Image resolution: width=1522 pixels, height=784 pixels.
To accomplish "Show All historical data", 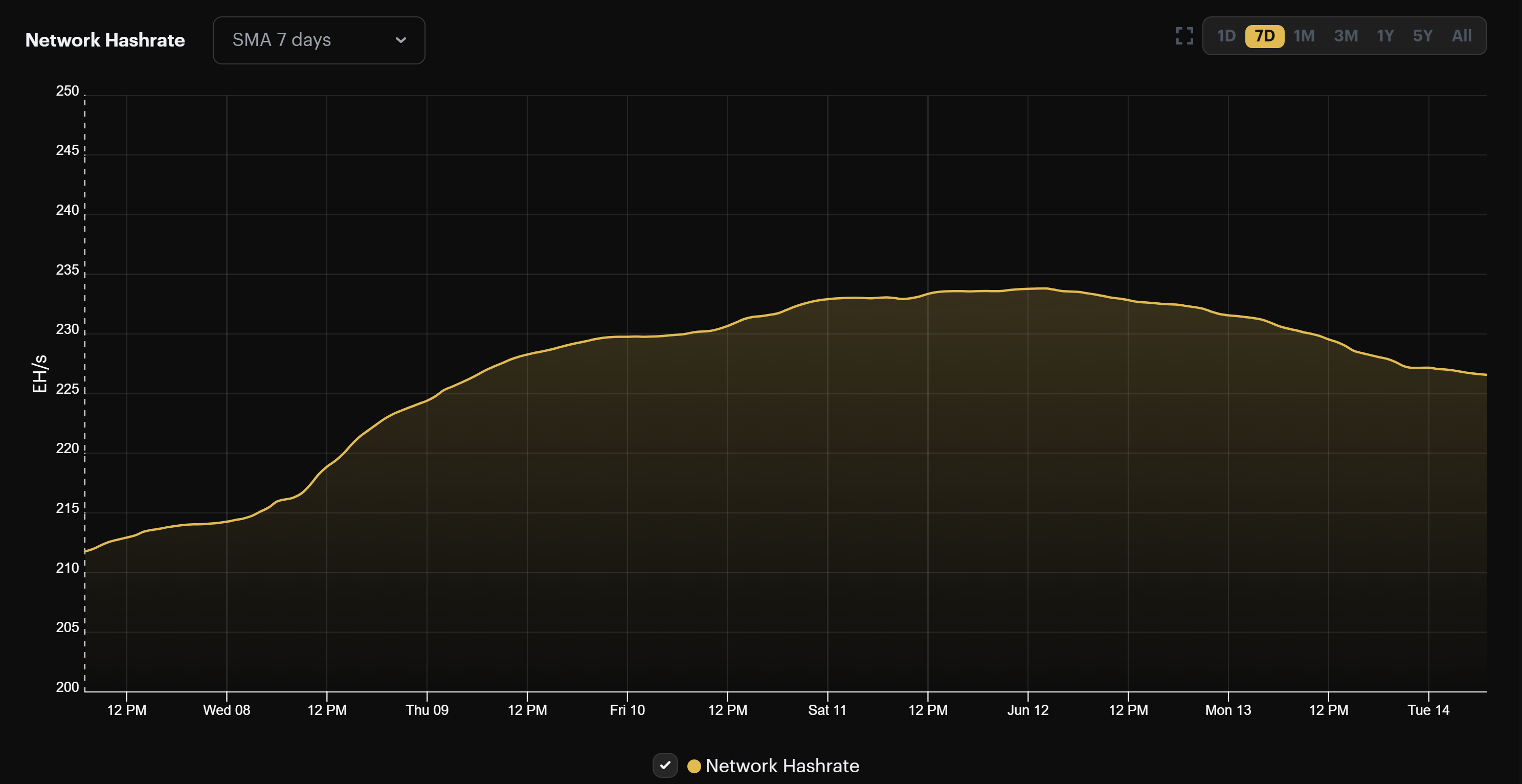I will (1461, 36).
